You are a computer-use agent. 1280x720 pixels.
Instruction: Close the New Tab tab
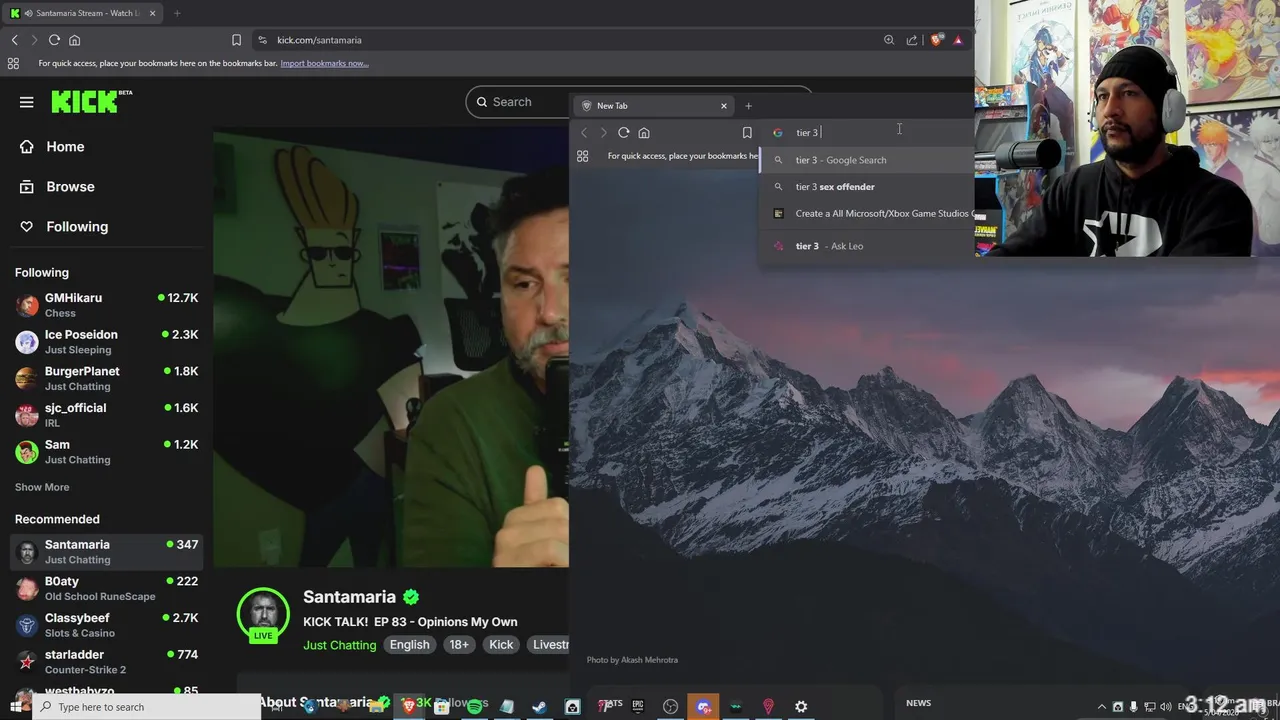724,106
